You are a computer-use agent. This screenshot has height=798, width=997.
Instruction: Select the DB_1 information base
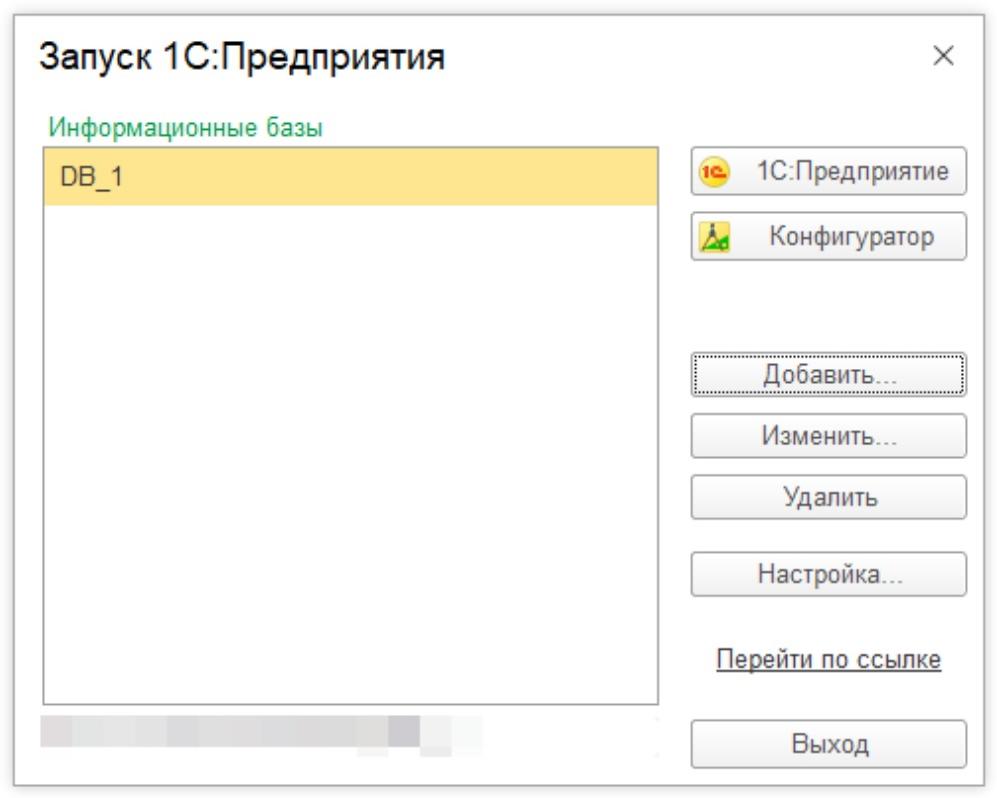tap(350, 177)
